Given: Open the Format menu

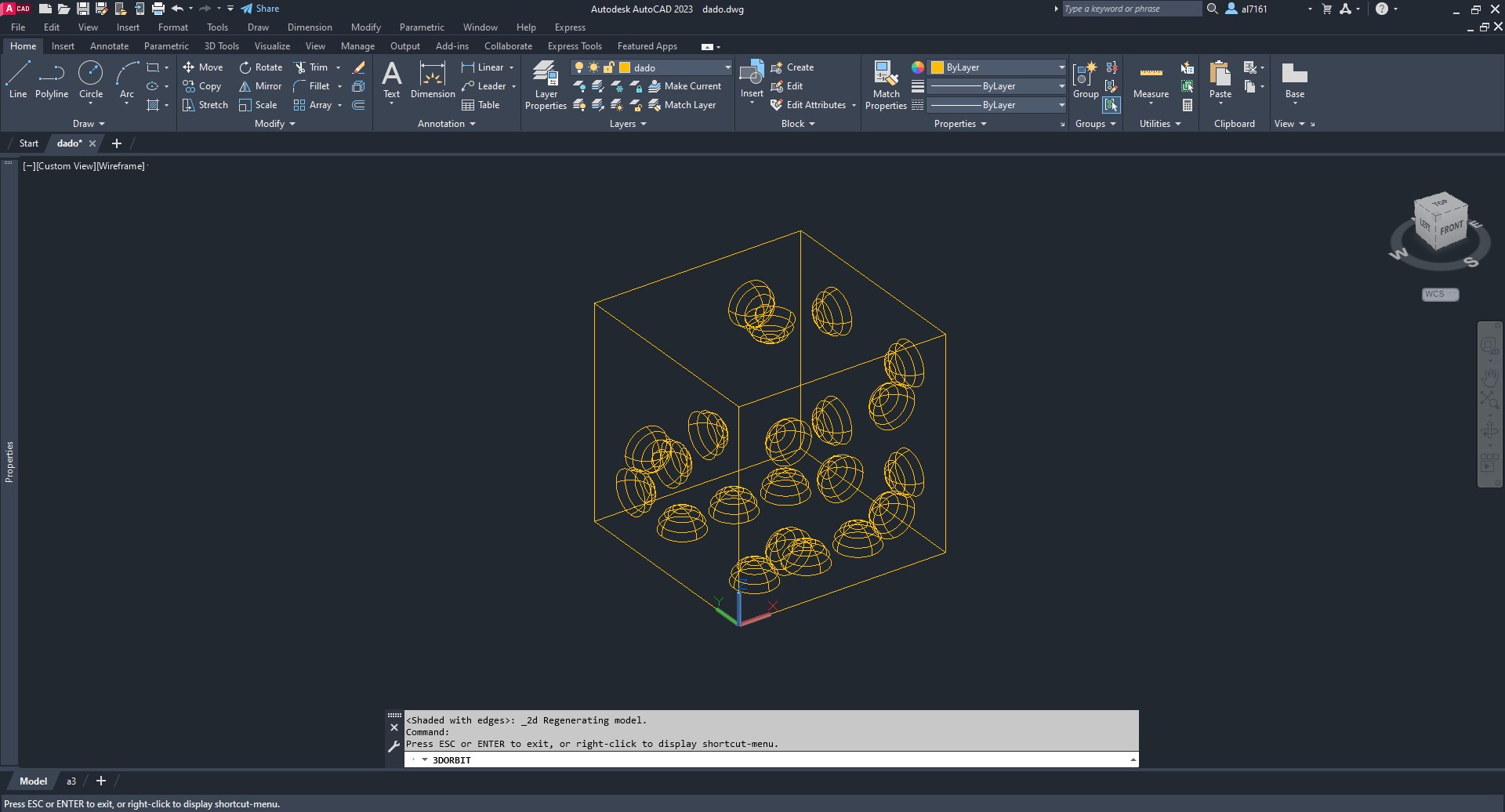Looking at the screenshot, I should [173, 27].
